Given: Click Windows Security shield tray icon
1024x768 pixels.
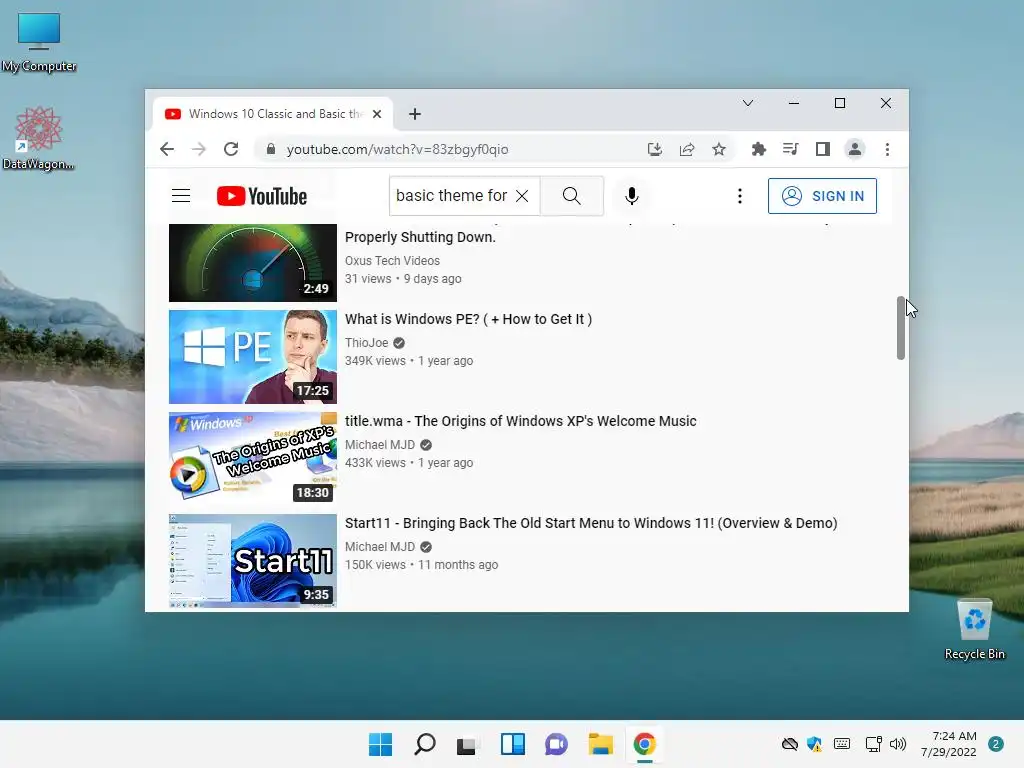Looking at the screenshot, I should coord(814,744).
